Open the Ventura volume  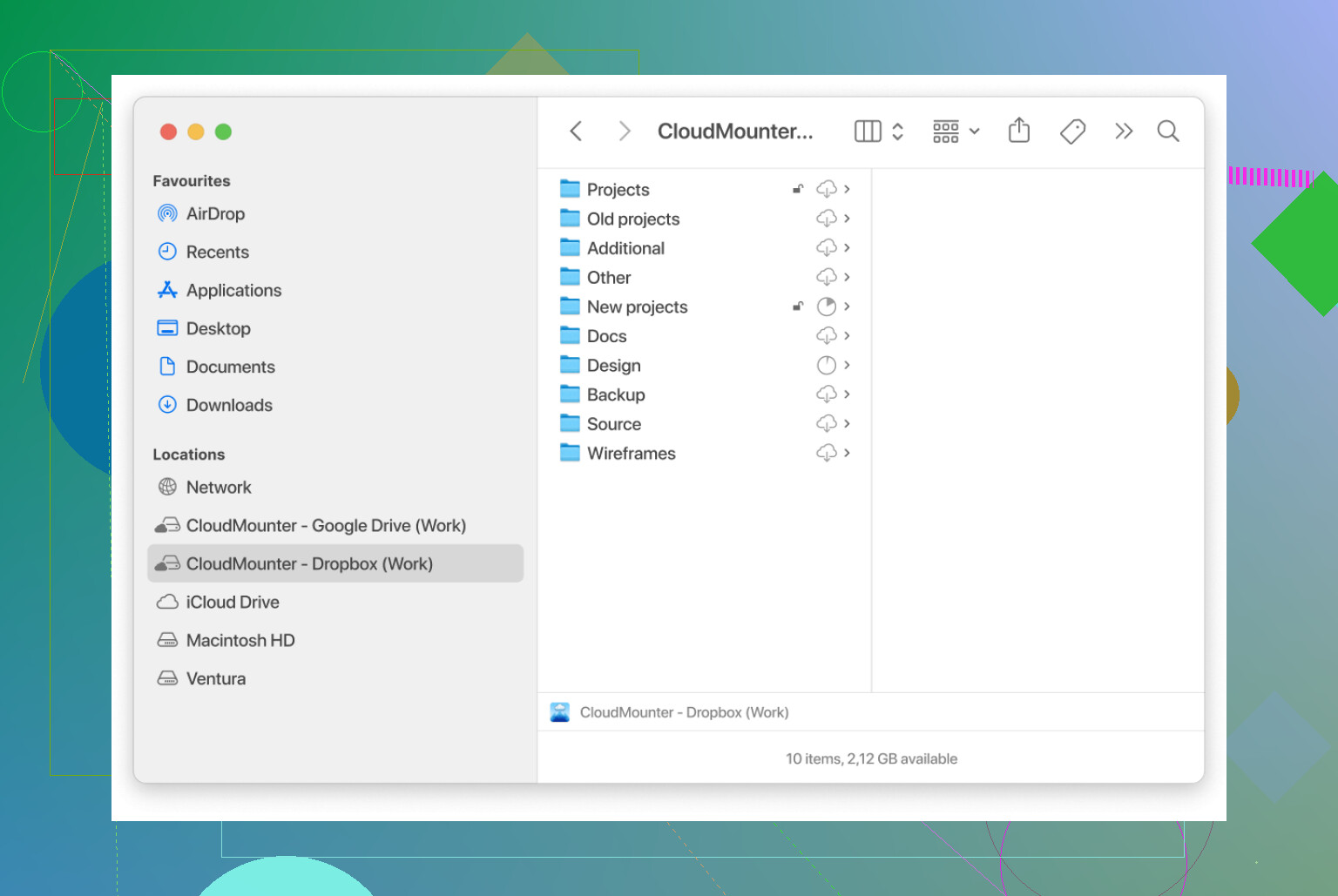pyautogui.click(x=335, y=679)
